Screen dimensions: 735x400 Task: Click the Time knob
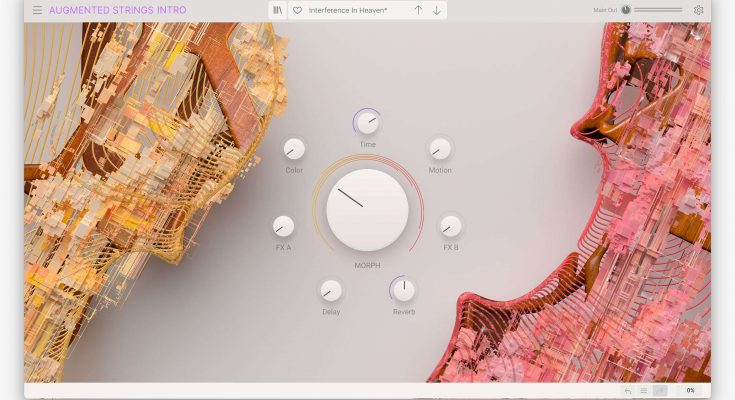(x=367, y=123)
